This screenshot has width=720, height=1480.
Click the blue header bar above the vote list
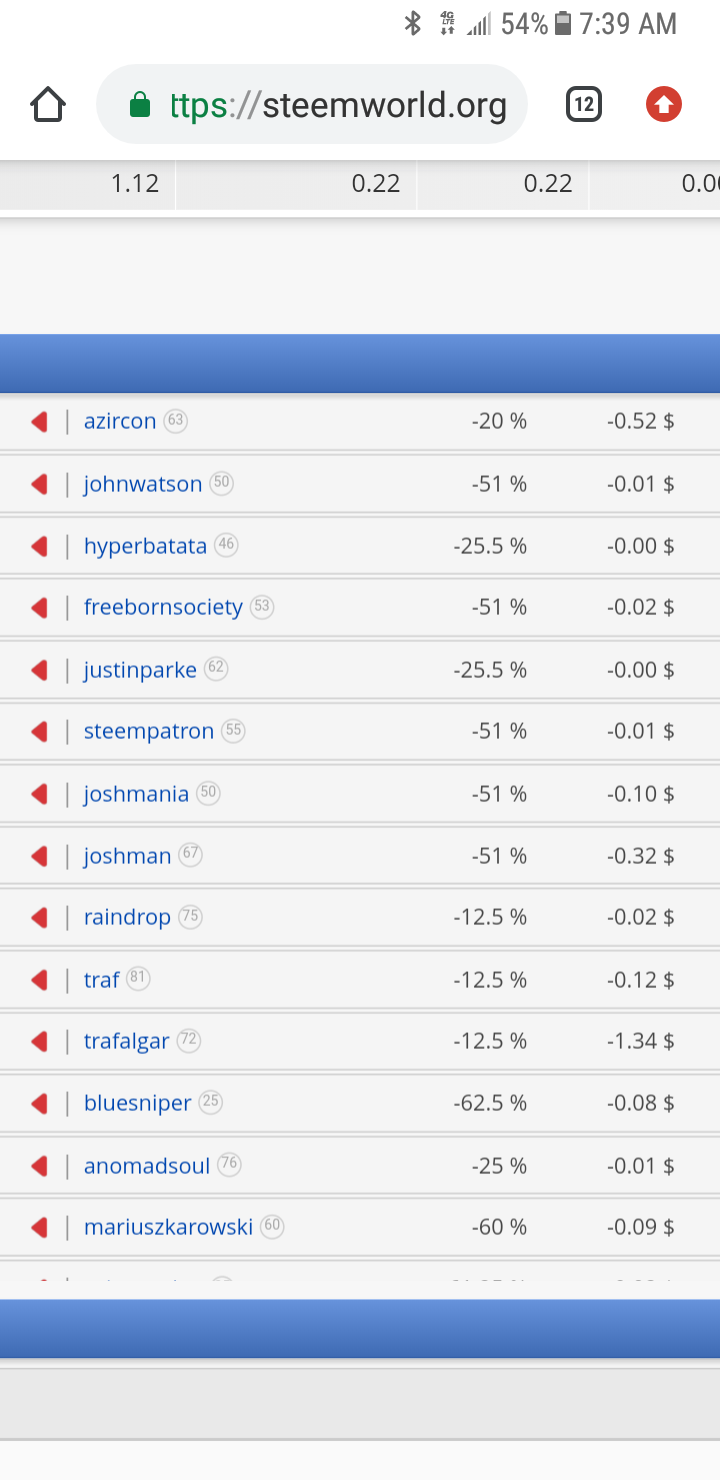coord(360,363)
